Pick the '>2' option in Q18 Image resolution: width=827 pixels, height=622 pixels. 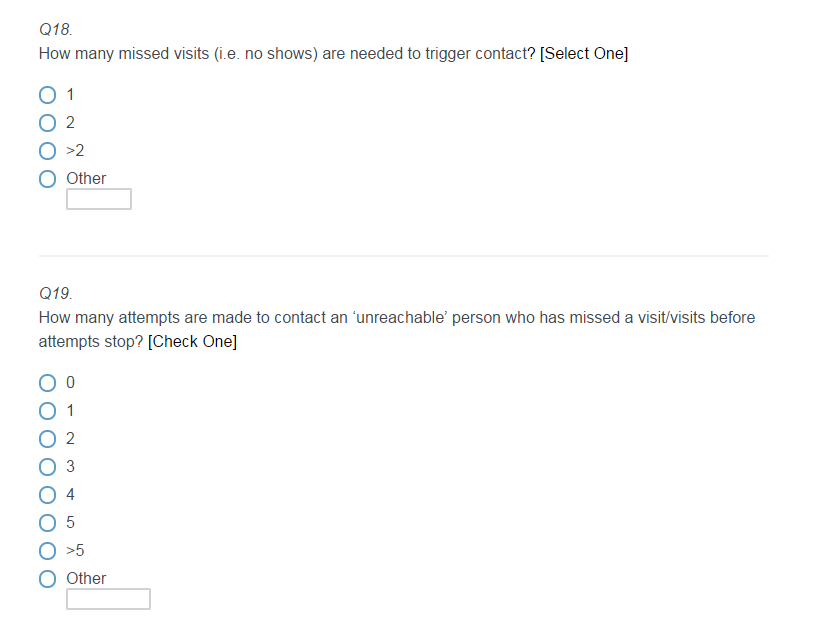coord(48,151)
